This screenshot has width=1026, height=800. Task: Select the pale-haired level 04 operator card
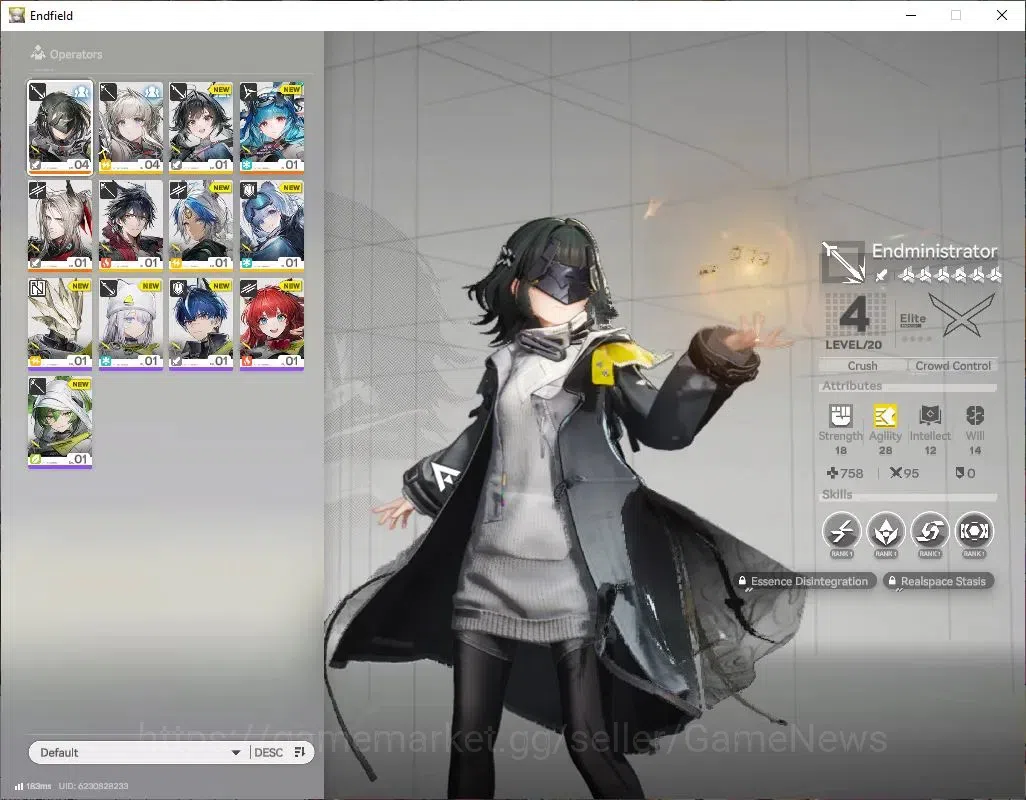(x=131, y=128)
